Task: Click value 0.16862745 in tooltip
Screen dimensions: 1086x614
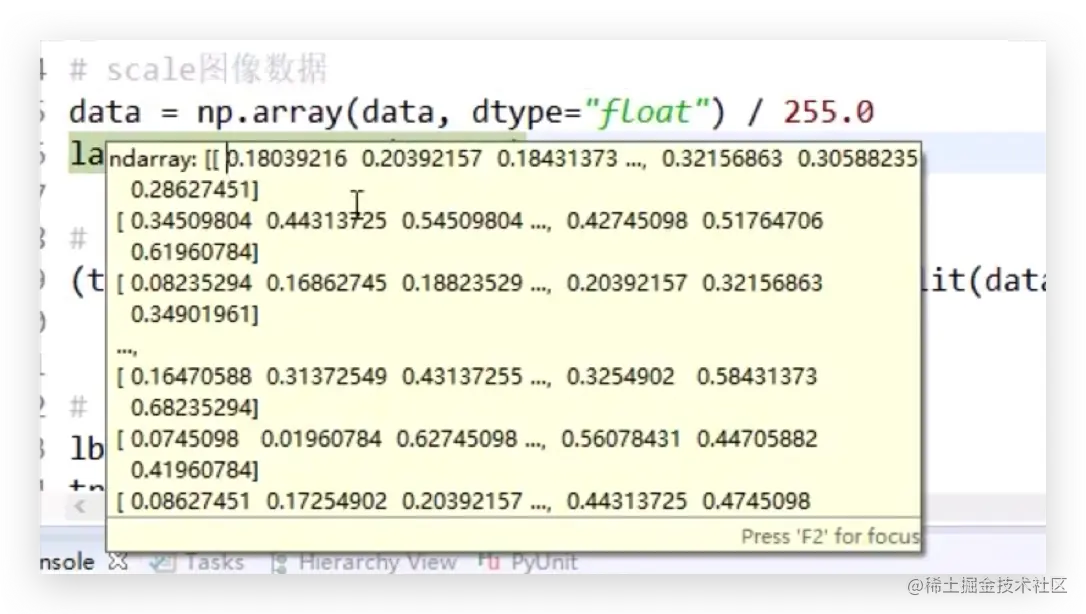Action: (x=326, y=283)
